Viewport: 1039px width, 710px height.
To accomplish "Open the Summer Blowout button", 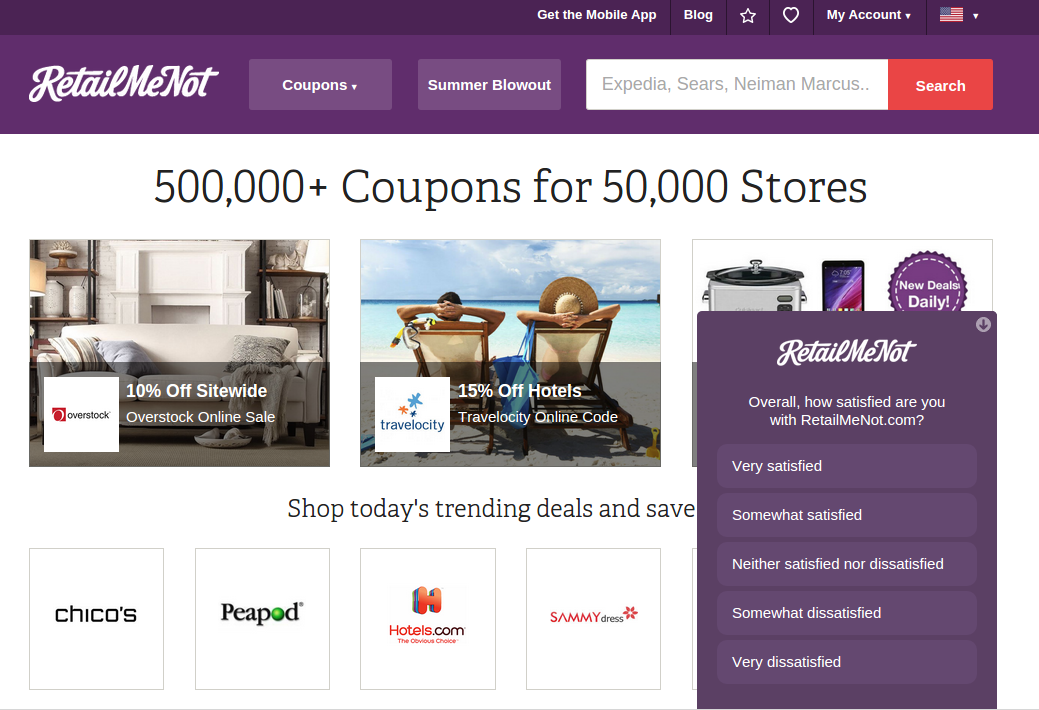I will coord(489,85).
